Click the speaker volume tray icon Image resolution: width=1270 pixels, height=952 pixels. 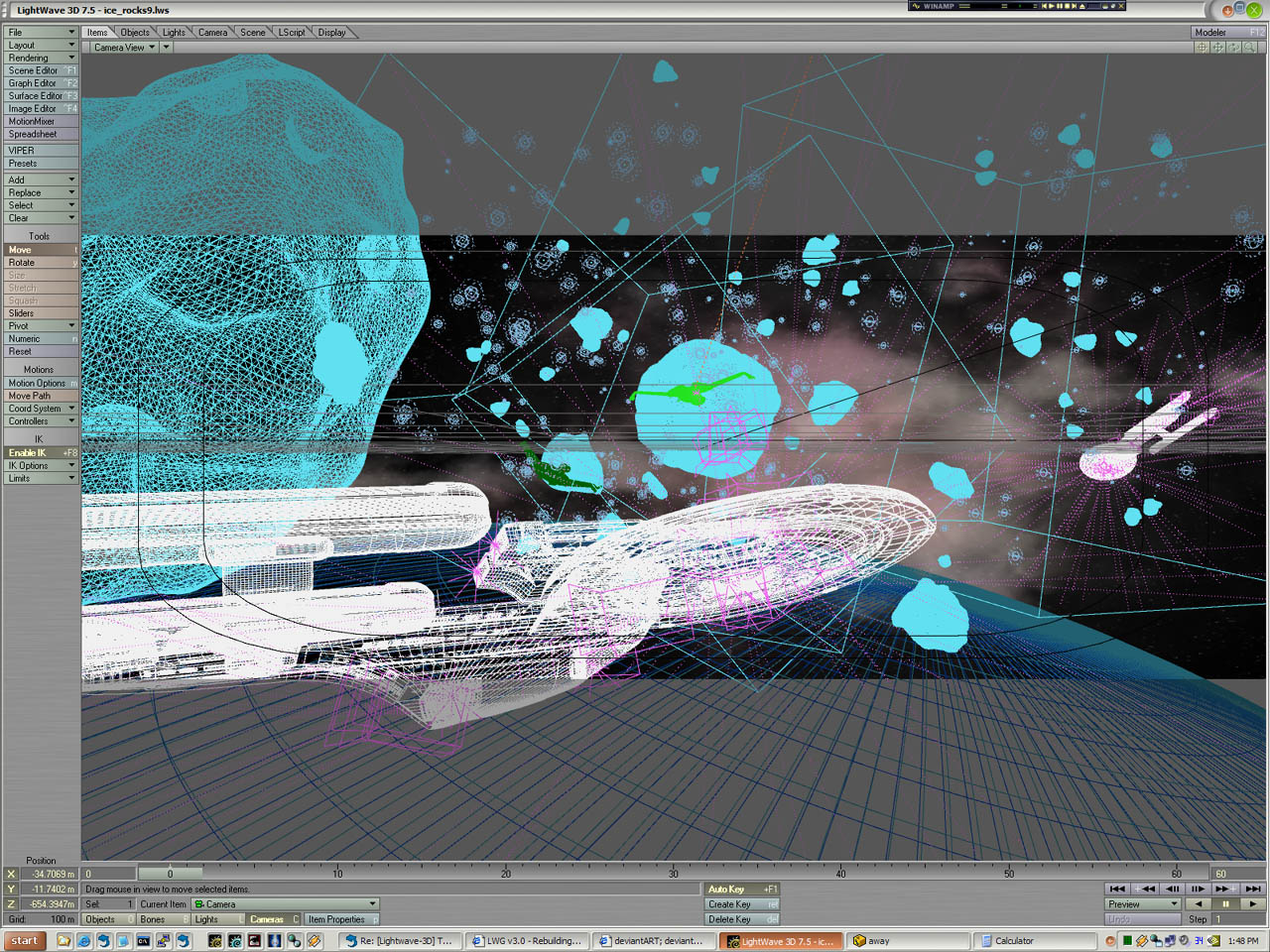click(1184, 941)
